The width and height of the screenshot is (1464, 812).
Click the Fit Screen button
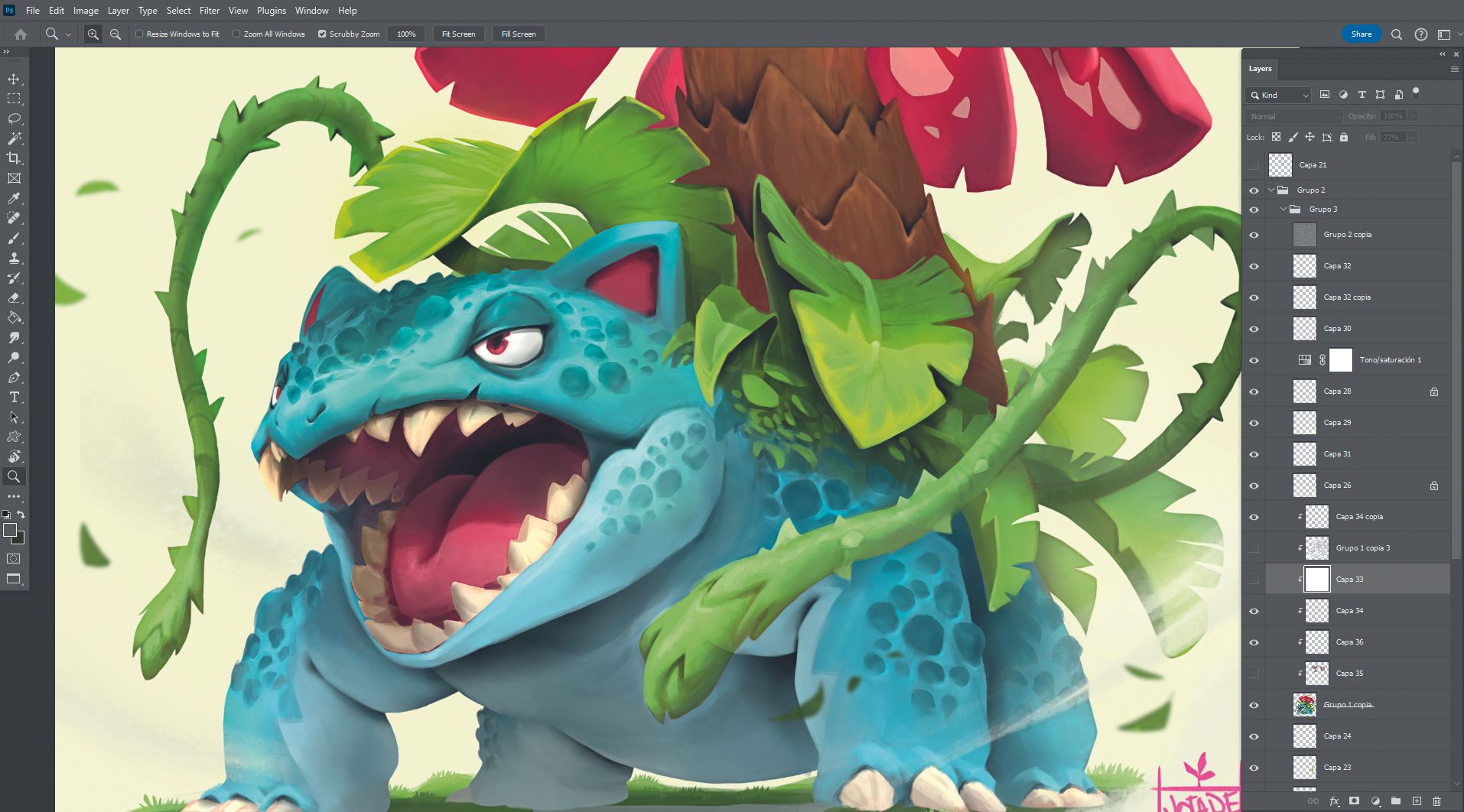pos(457,34)
